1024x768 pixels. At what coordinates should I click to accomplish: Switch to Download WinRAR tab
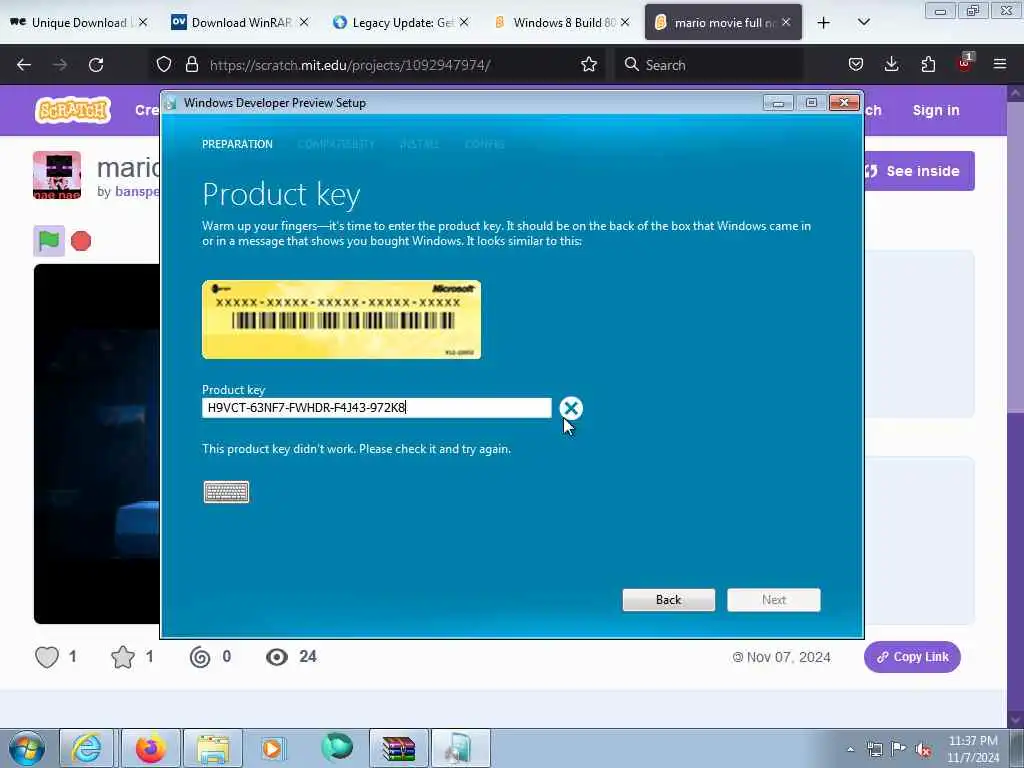[241, 23]
